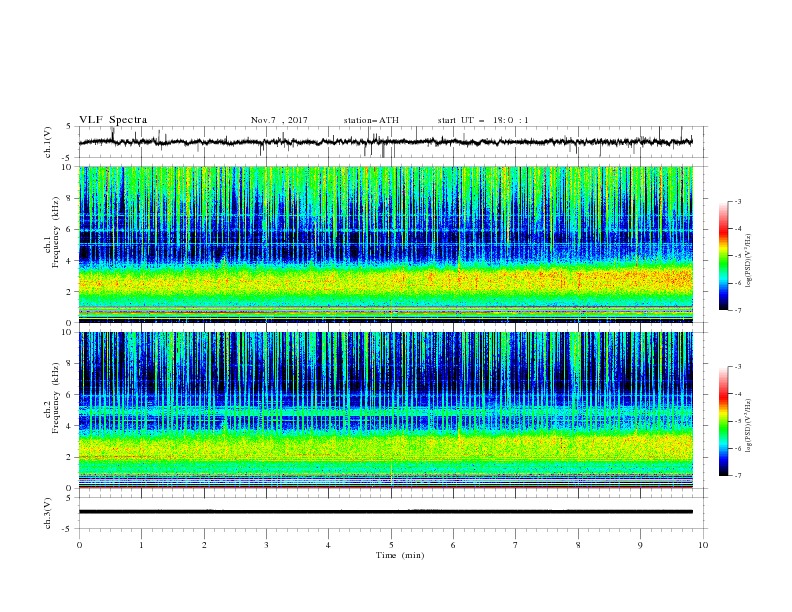This screenshot has width=792, height=612.
Task: Click the ch.2 spectrogram panel
Action: tap(385, 410)
